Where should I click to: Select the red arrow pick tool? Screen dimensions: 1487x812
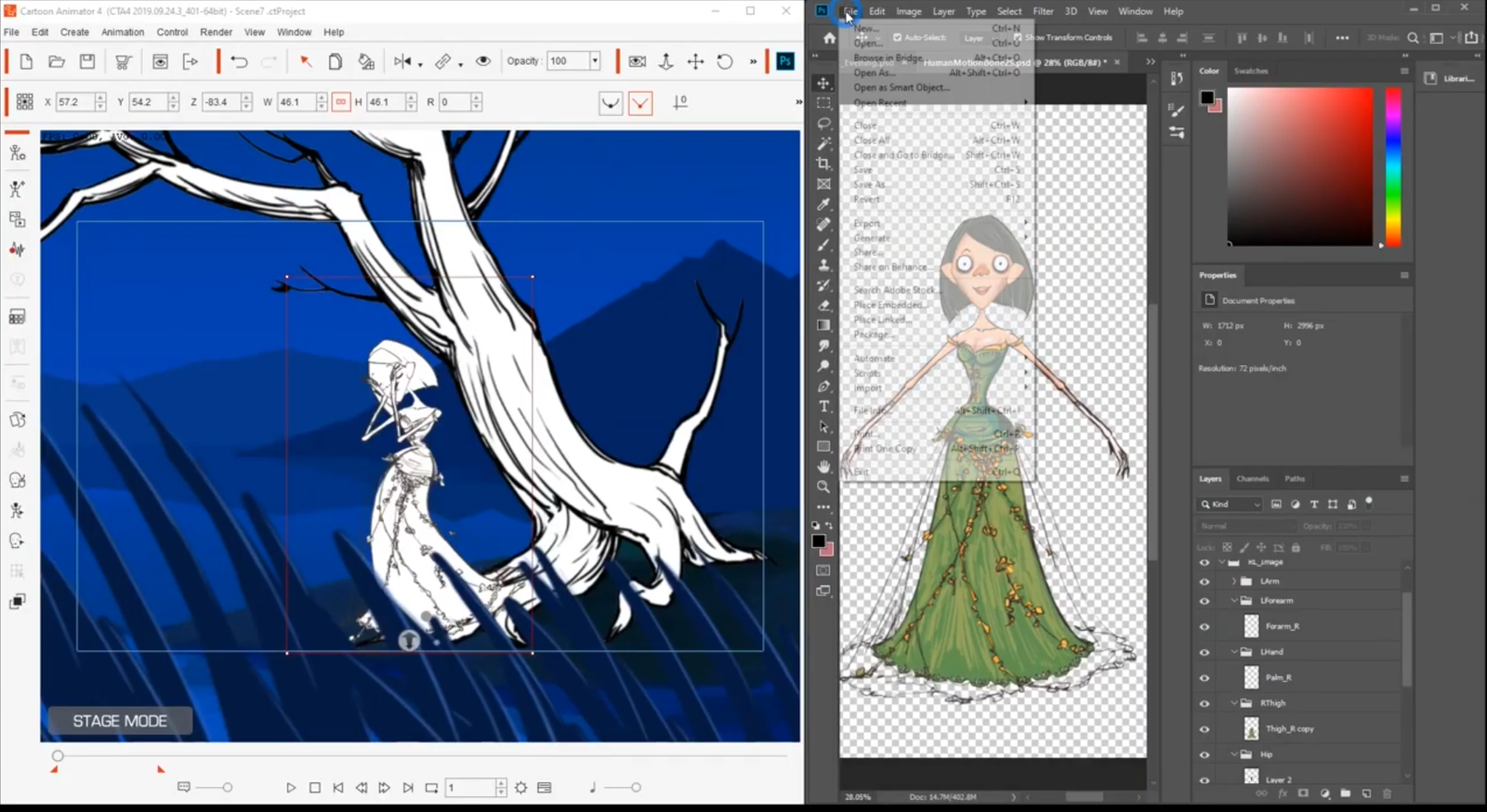[x=306, y=61]
